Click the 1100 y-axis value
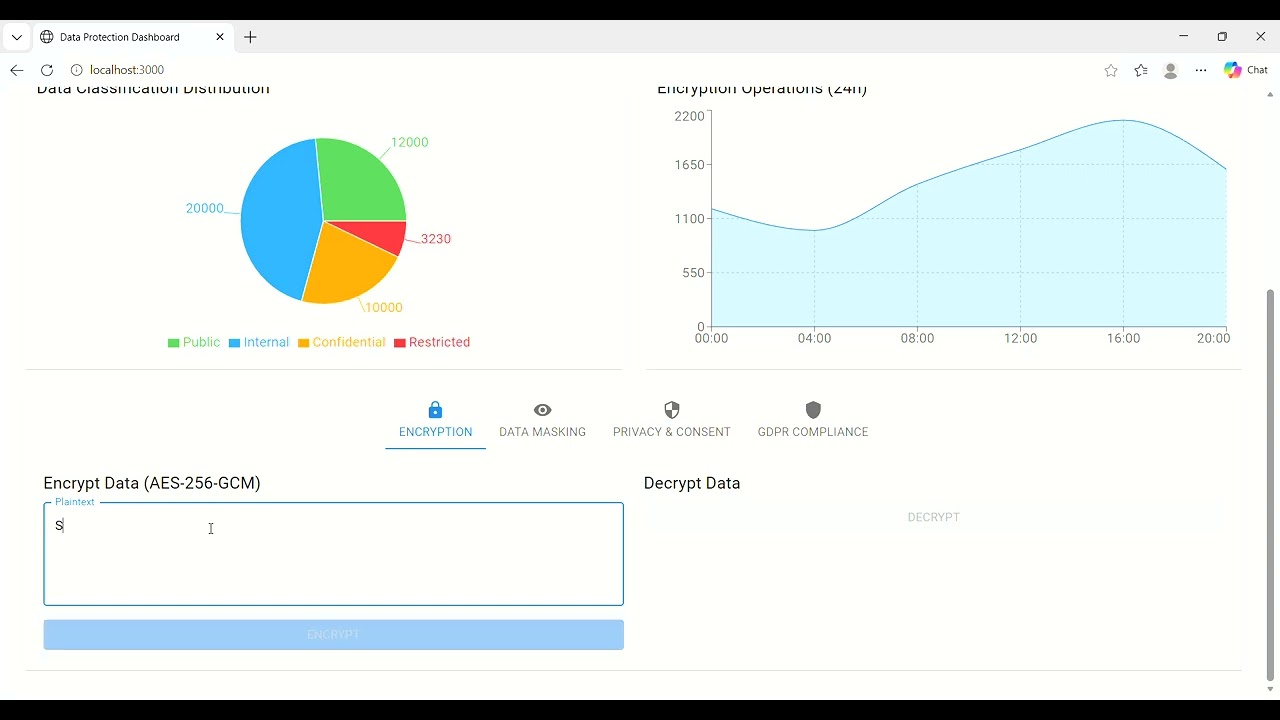 click(689, 219)
